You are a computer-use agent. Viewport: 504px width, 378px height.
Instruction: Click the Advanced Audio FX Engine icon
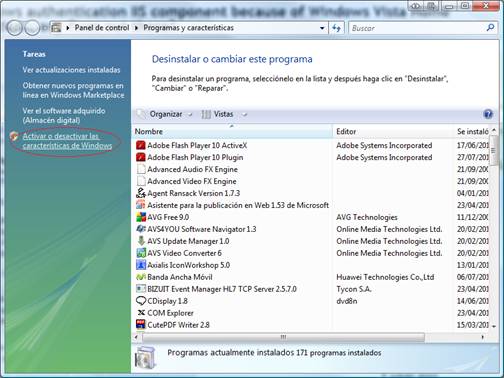(141, 169)
